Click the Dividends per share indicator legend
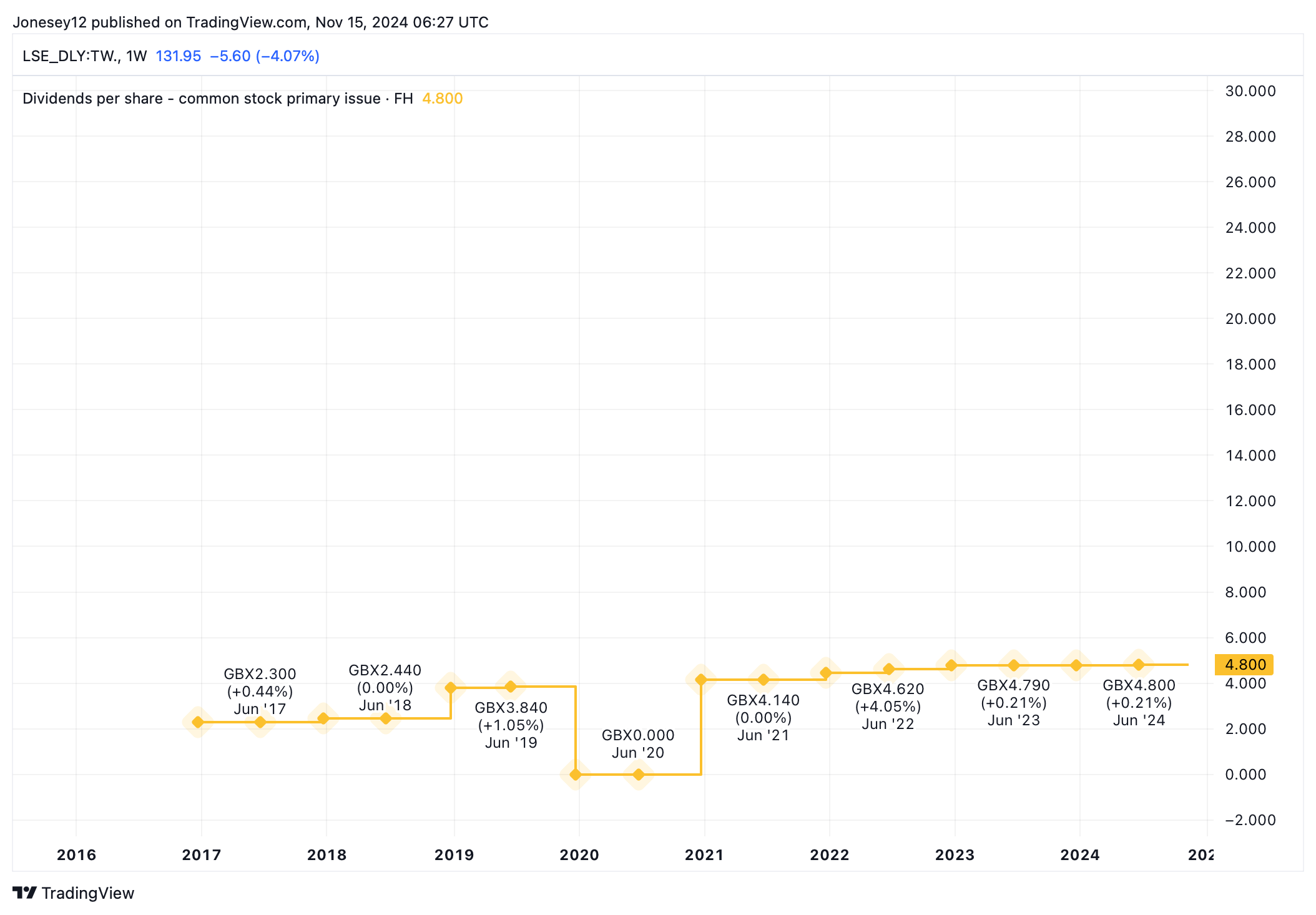 coord(217,99)
